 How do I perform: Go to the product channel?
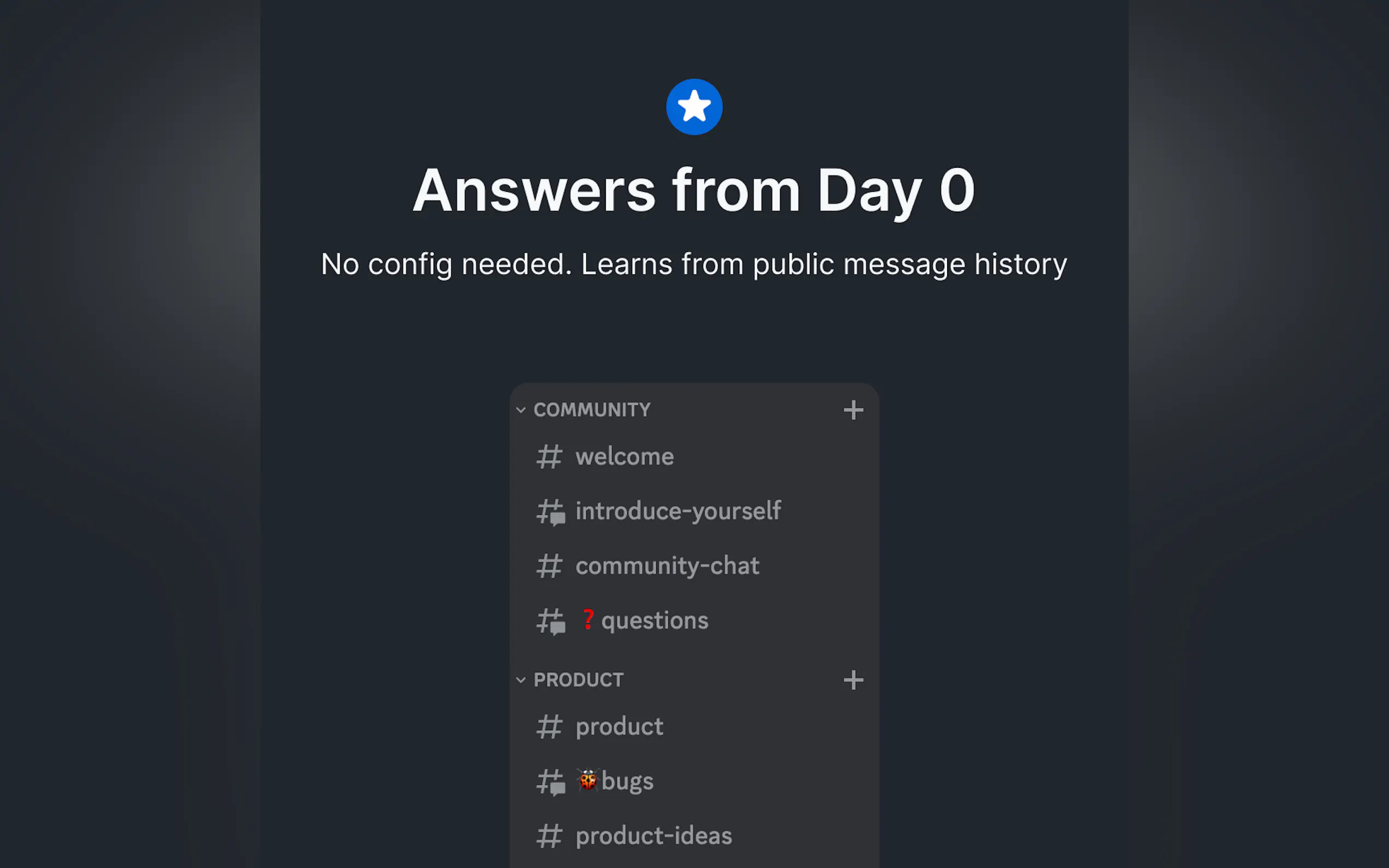pos(619,727)
